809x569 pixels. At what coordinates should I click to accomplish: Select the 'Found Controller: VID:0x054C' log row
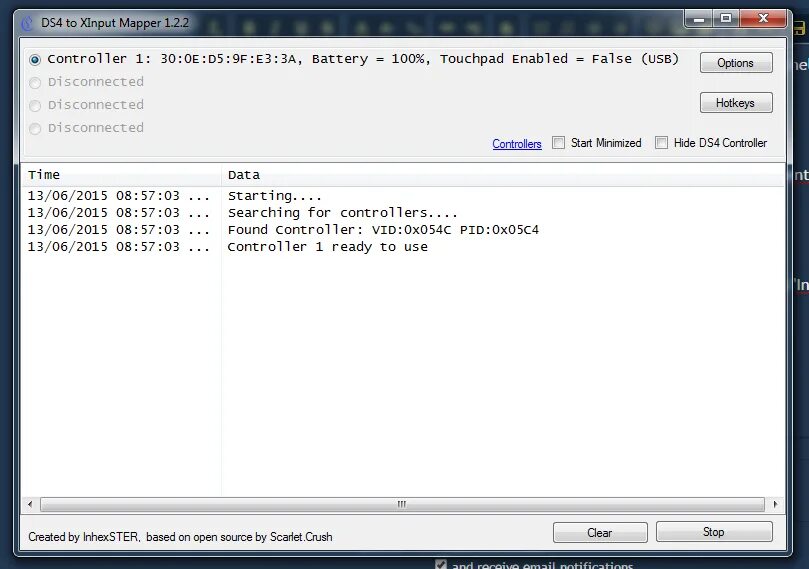[403, 230]
